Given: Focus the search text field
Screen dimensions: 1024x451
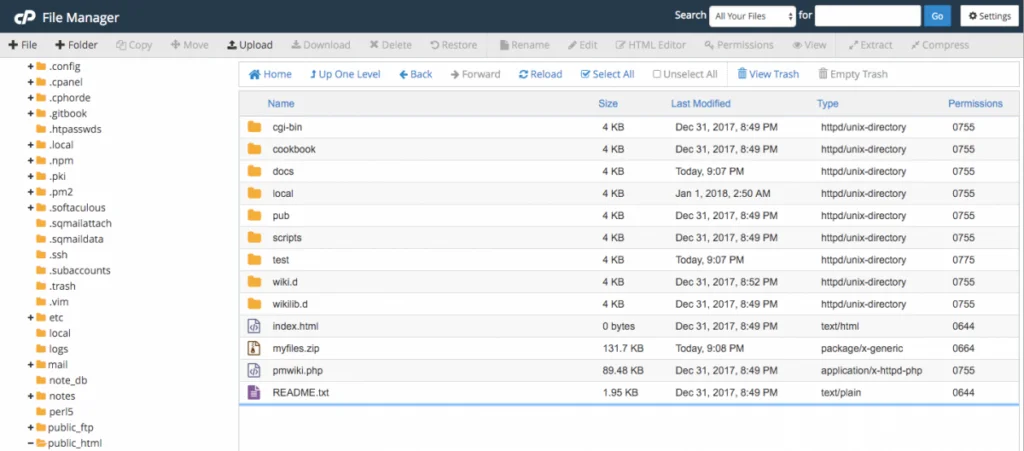Looking at the screenshot, I should pyautogui.click(x=867, y=16).
